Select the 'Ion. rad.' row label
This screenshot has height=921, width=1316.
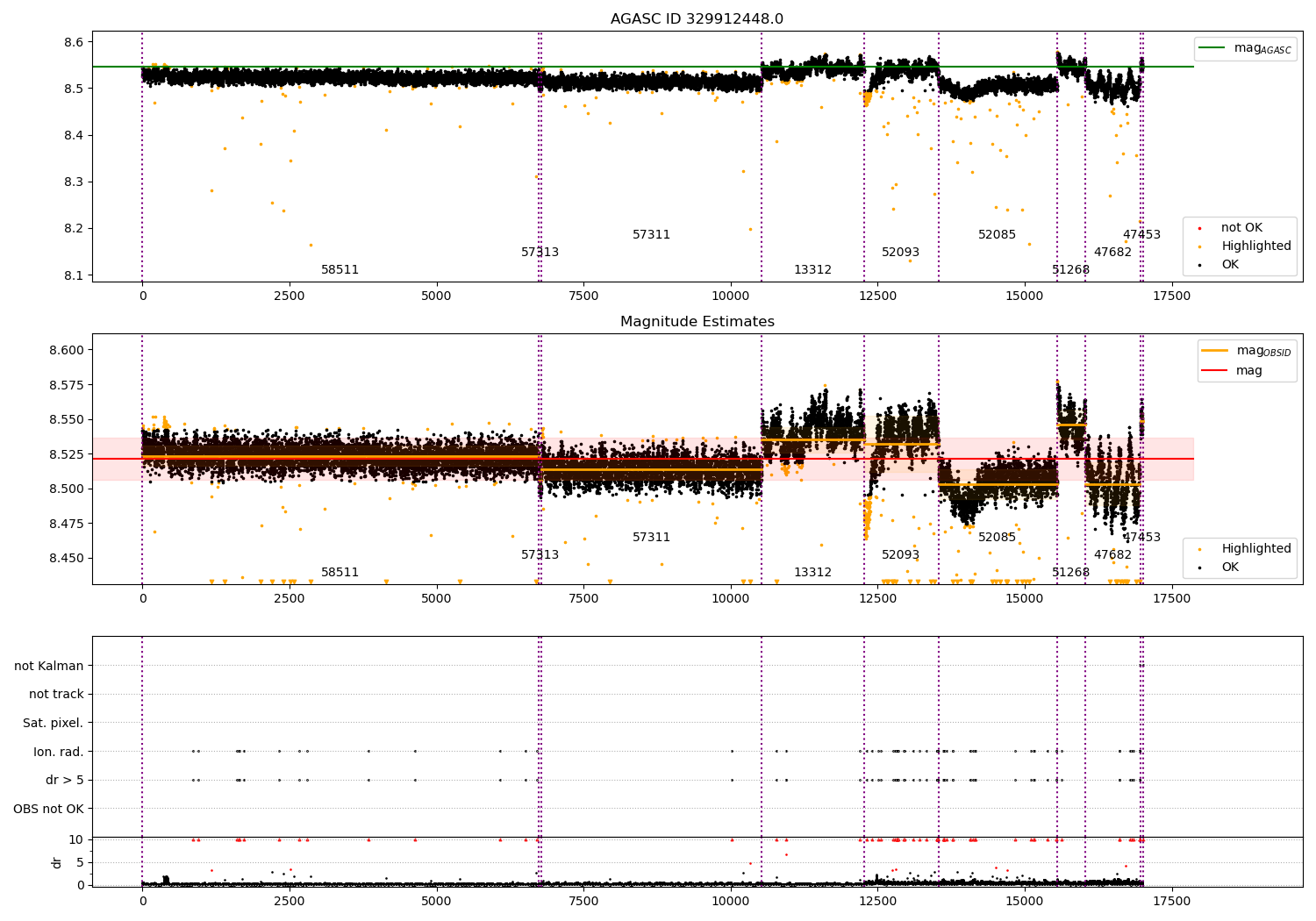[59, 752]
